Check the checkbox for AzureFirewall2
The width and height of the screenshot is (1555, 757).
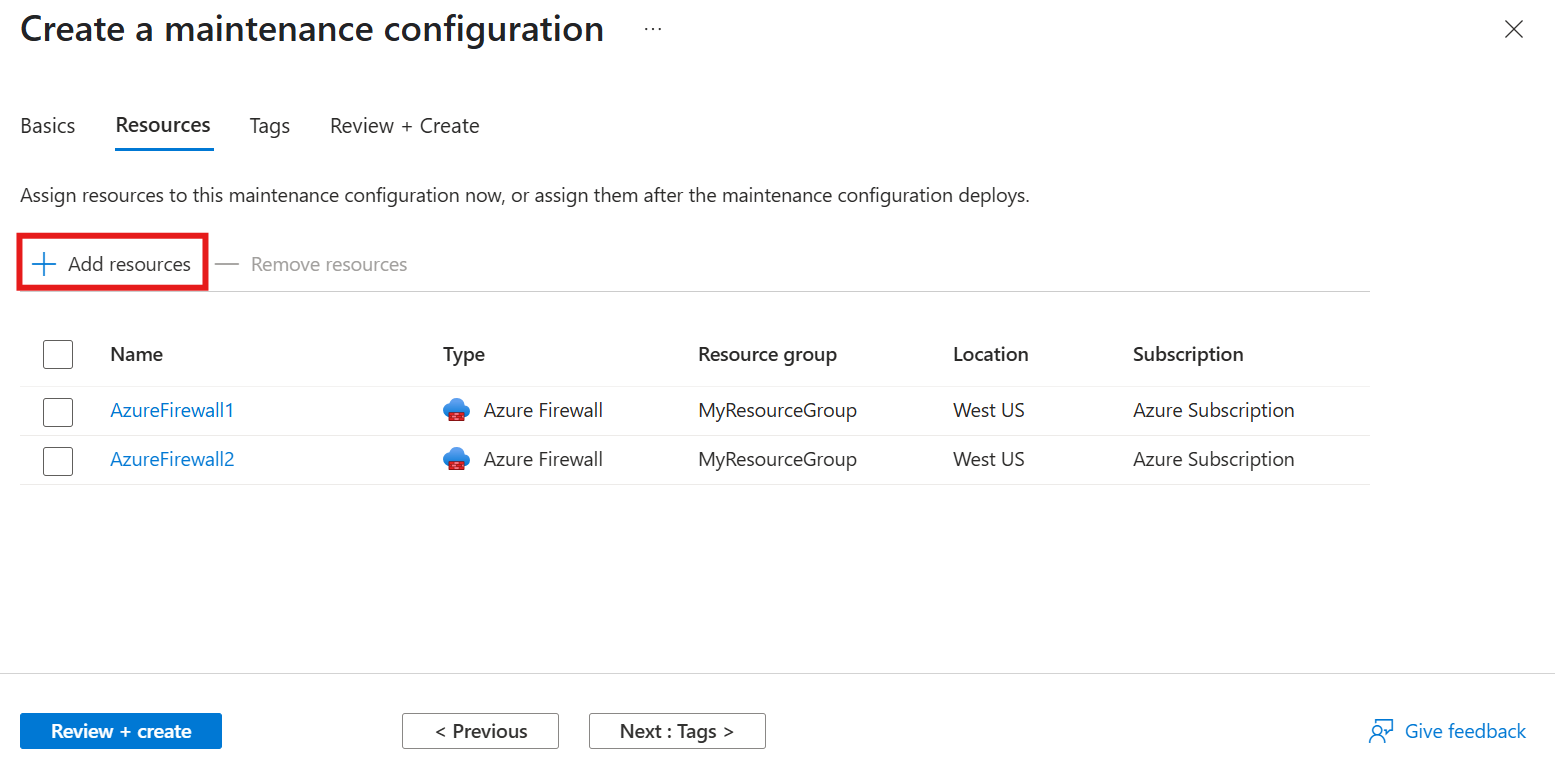point(58,460)
